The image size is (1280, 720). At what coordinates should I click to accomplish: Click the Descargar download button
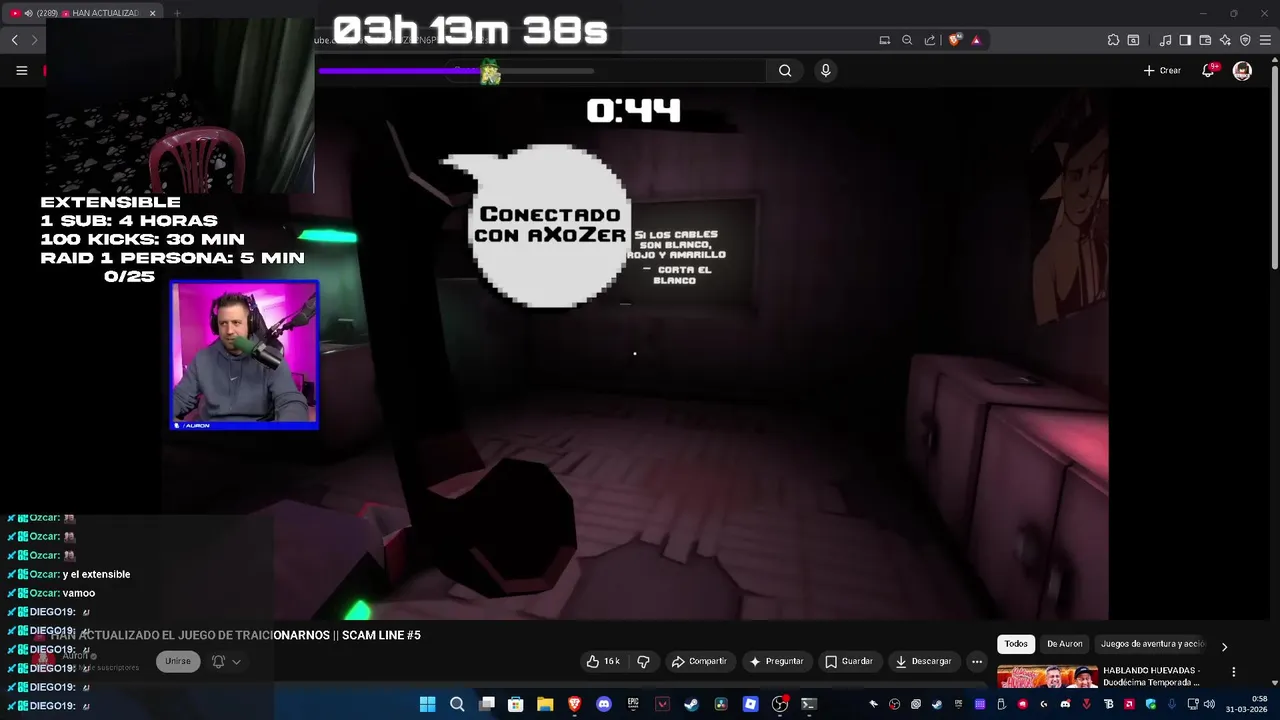pyautogui.click(x=924, y=661)
